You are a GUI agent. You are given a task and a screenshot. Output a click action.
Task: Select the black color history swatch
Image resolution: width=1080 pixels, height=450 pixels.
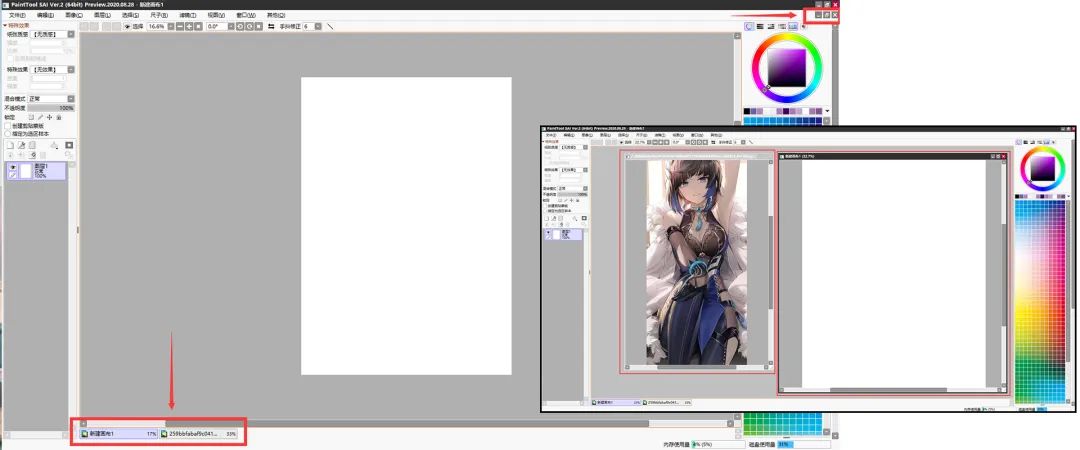(x=747, y=111)
